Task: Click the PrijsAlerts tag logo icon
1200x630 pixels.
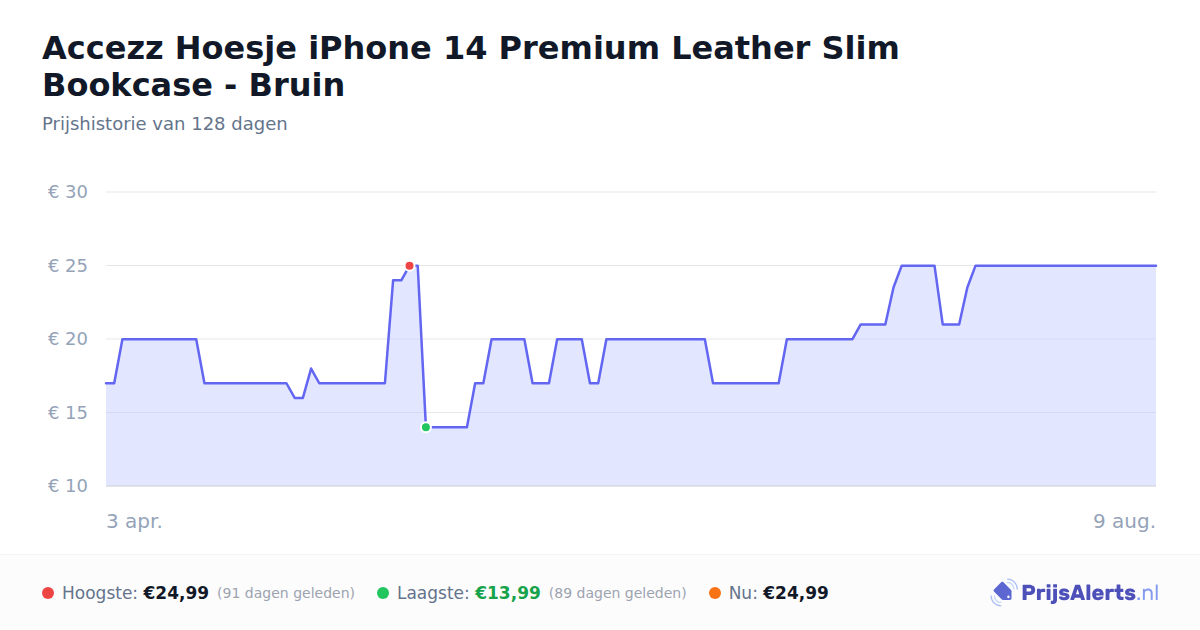Action: pyautogui.click(x=1003, y=593)
